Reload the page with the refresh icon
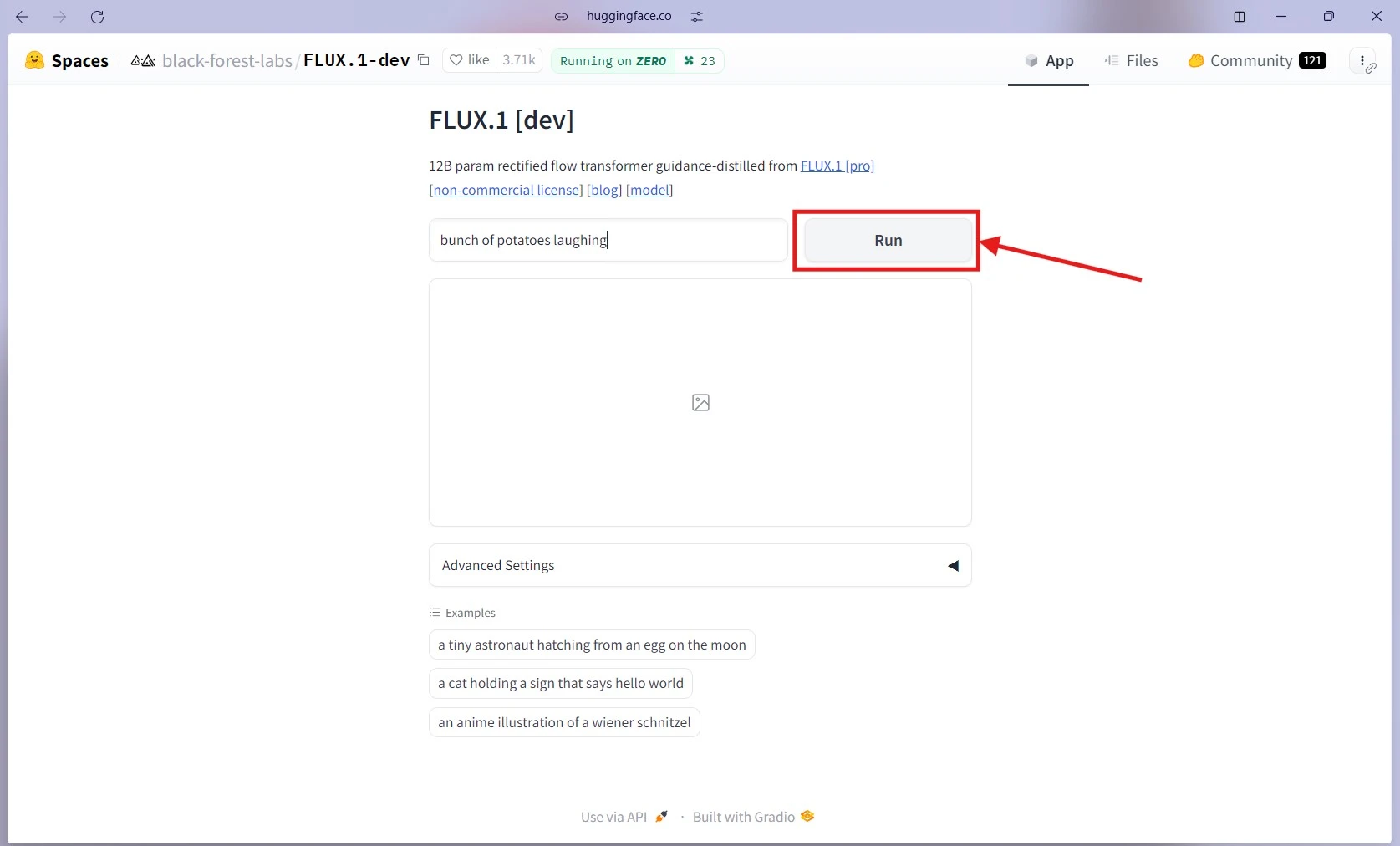The height and width of the screenshot is (846, 1400). tap(97, 17)
